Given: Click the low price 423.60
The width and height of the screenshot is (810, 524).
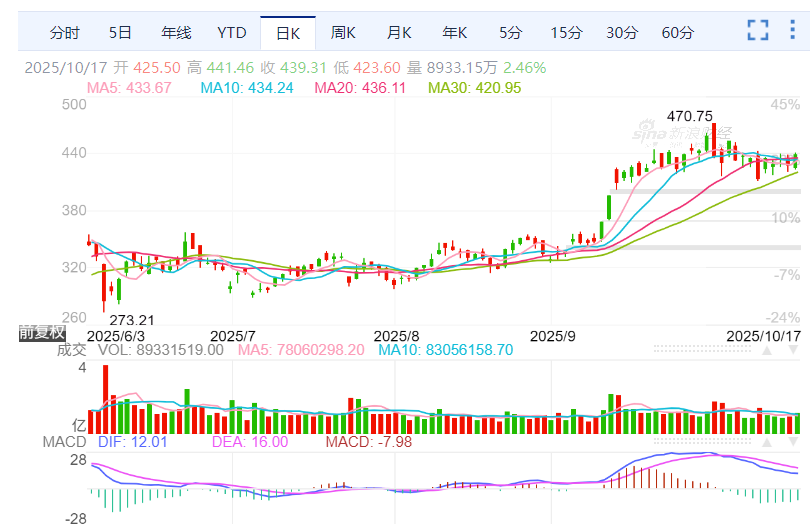Looking at the screenshot, I should click(377, 68).
